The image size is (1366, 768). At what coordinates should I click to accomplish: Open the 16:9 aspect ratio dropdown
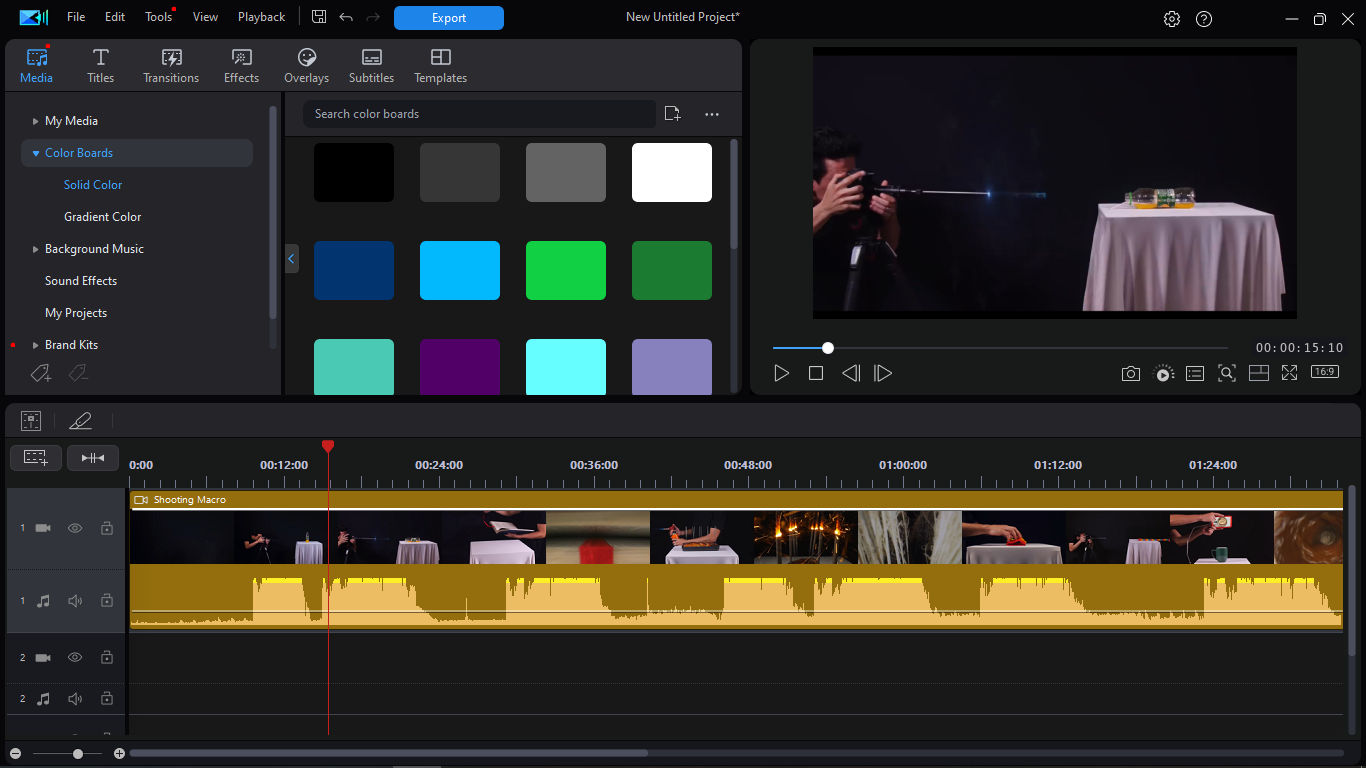coord(1324,372)
